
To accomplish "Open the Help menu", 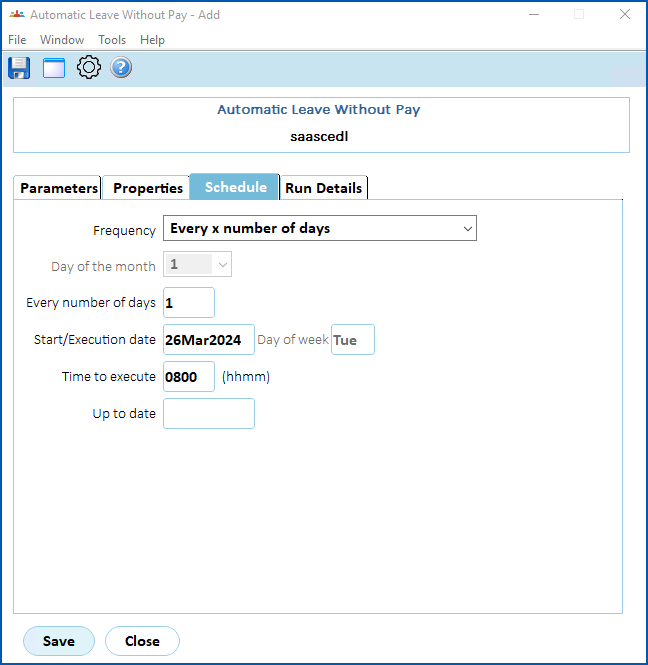I will pyautogui.click(x=152, y=40).
